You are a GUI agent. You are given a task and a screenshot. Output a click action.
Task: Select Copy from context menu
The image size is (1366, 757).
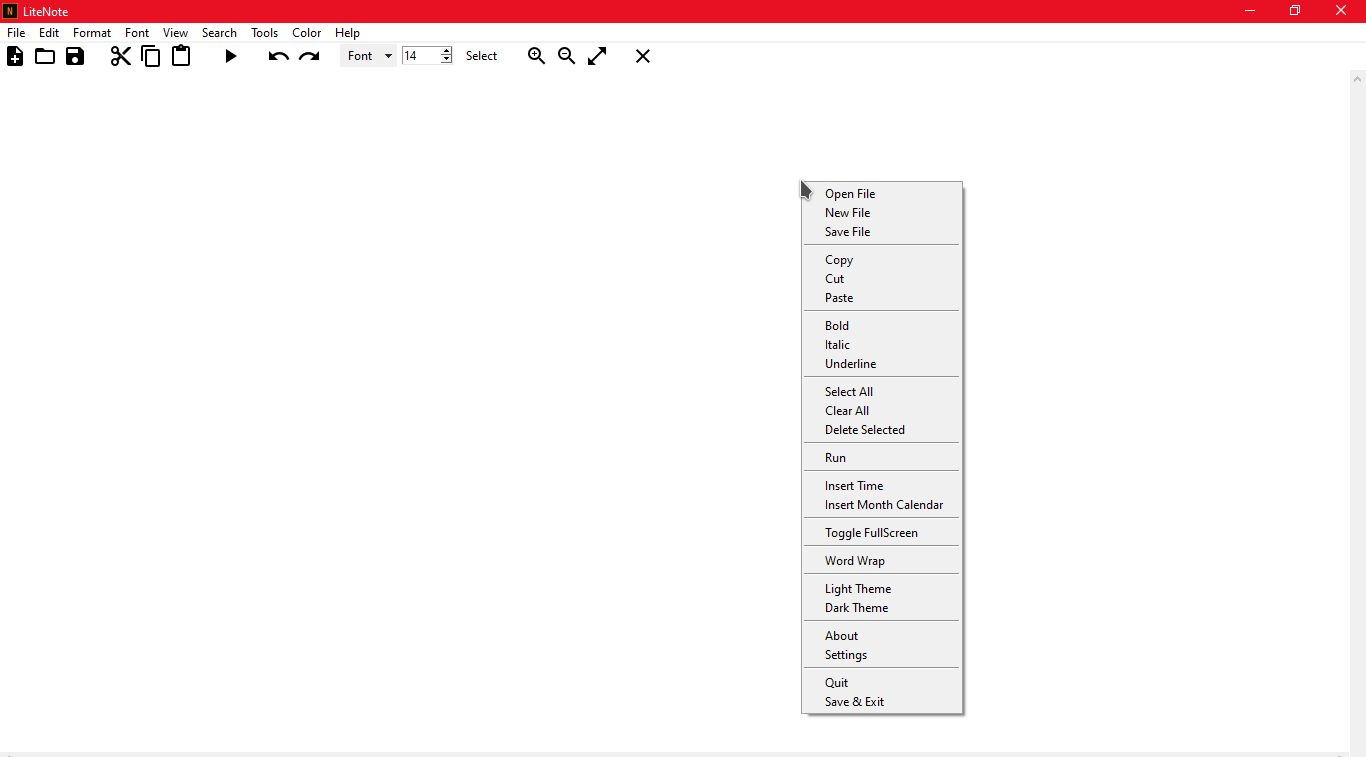[x=881, y=260]
